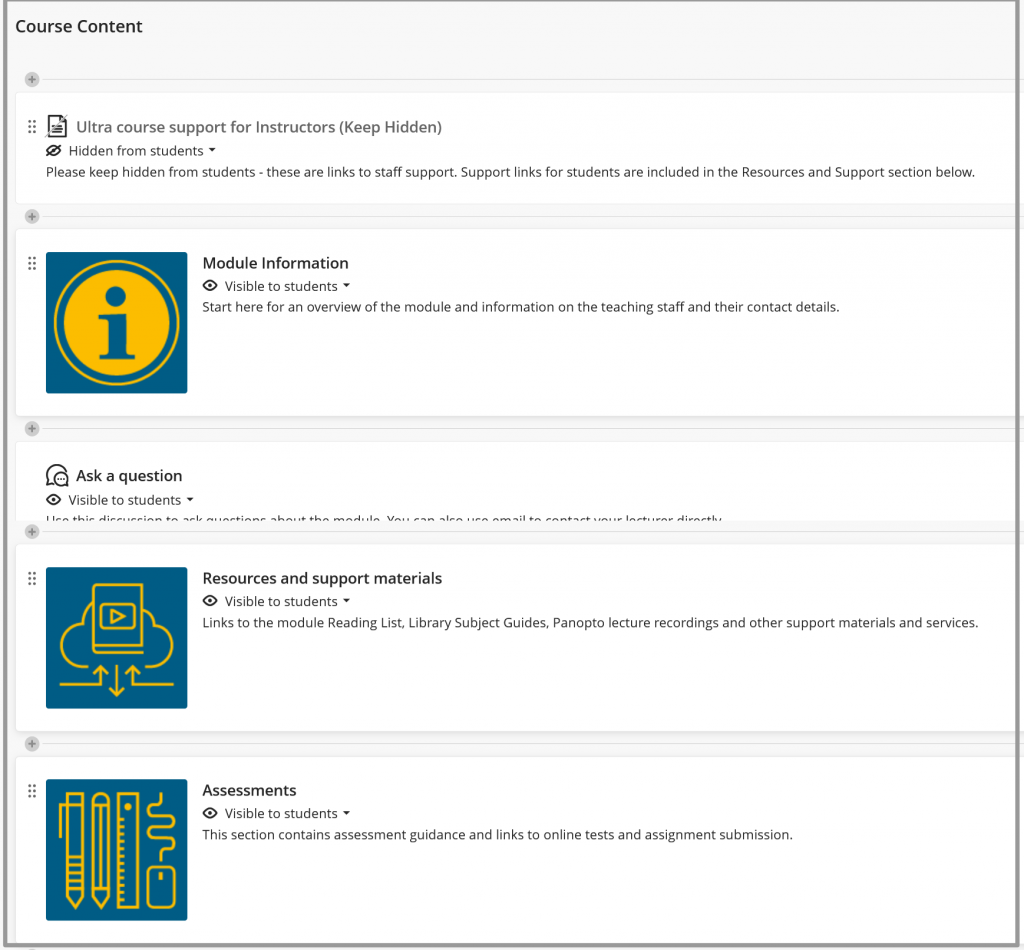The width and height of the screenshot is (1024, 950).
Task: Click the stationery icon for Assessments
Action: coord(116,849)
